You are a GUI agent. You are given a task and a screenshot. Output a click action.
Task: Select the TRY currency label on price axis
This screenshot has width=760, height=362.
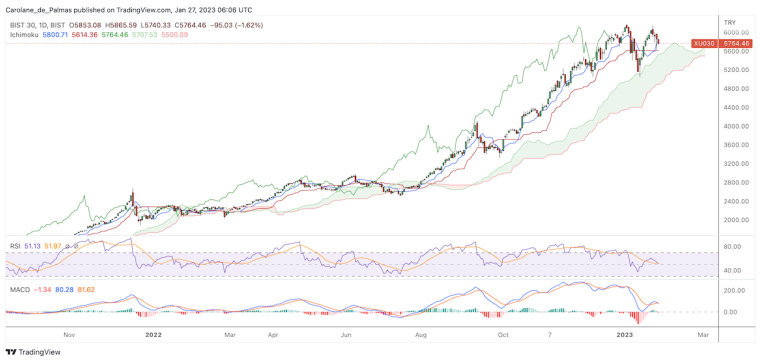click(x=728, y=23)
